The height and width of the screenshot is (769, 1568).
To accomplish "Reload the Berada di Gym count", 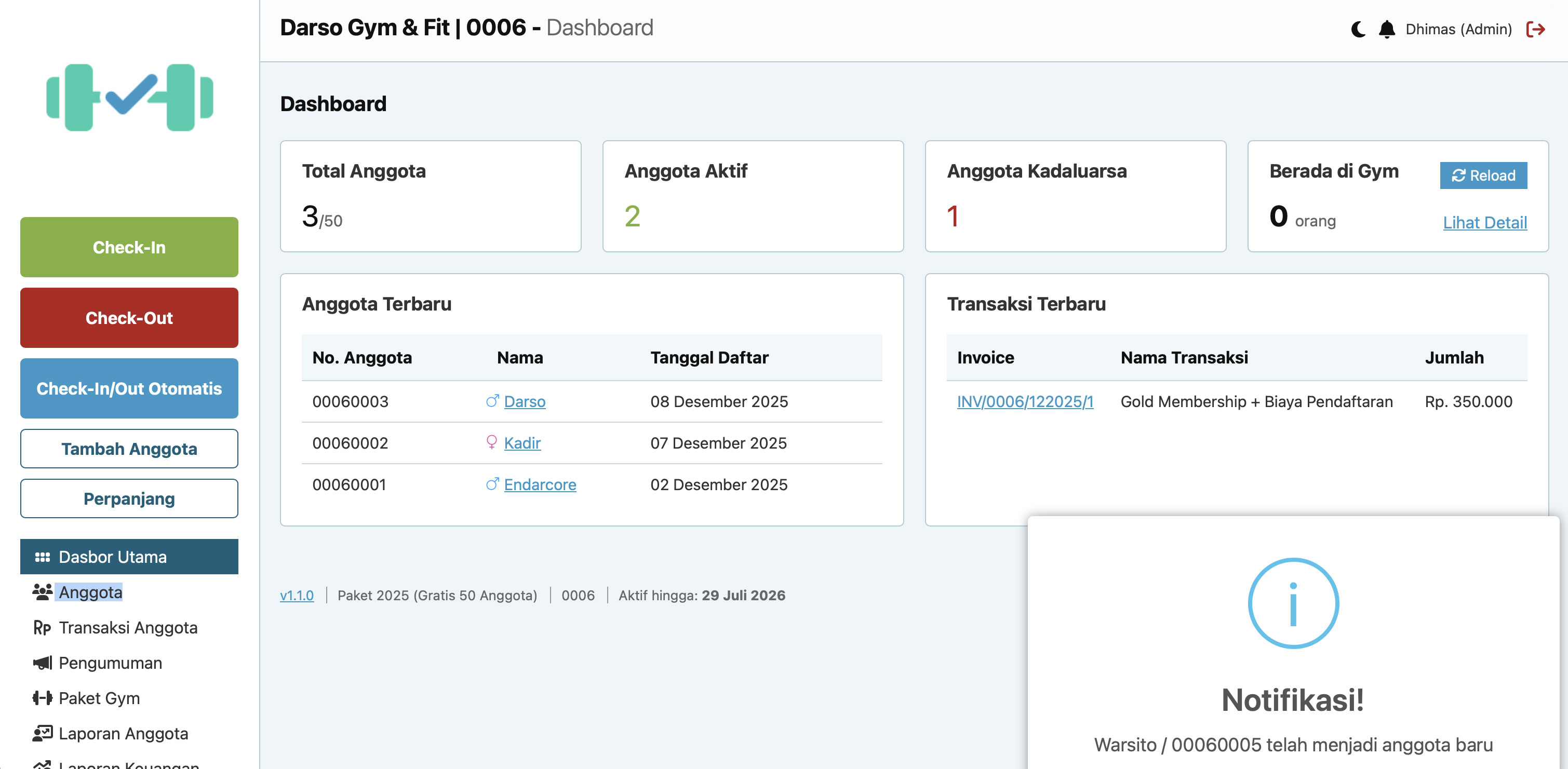I will tap(1483, 175).
